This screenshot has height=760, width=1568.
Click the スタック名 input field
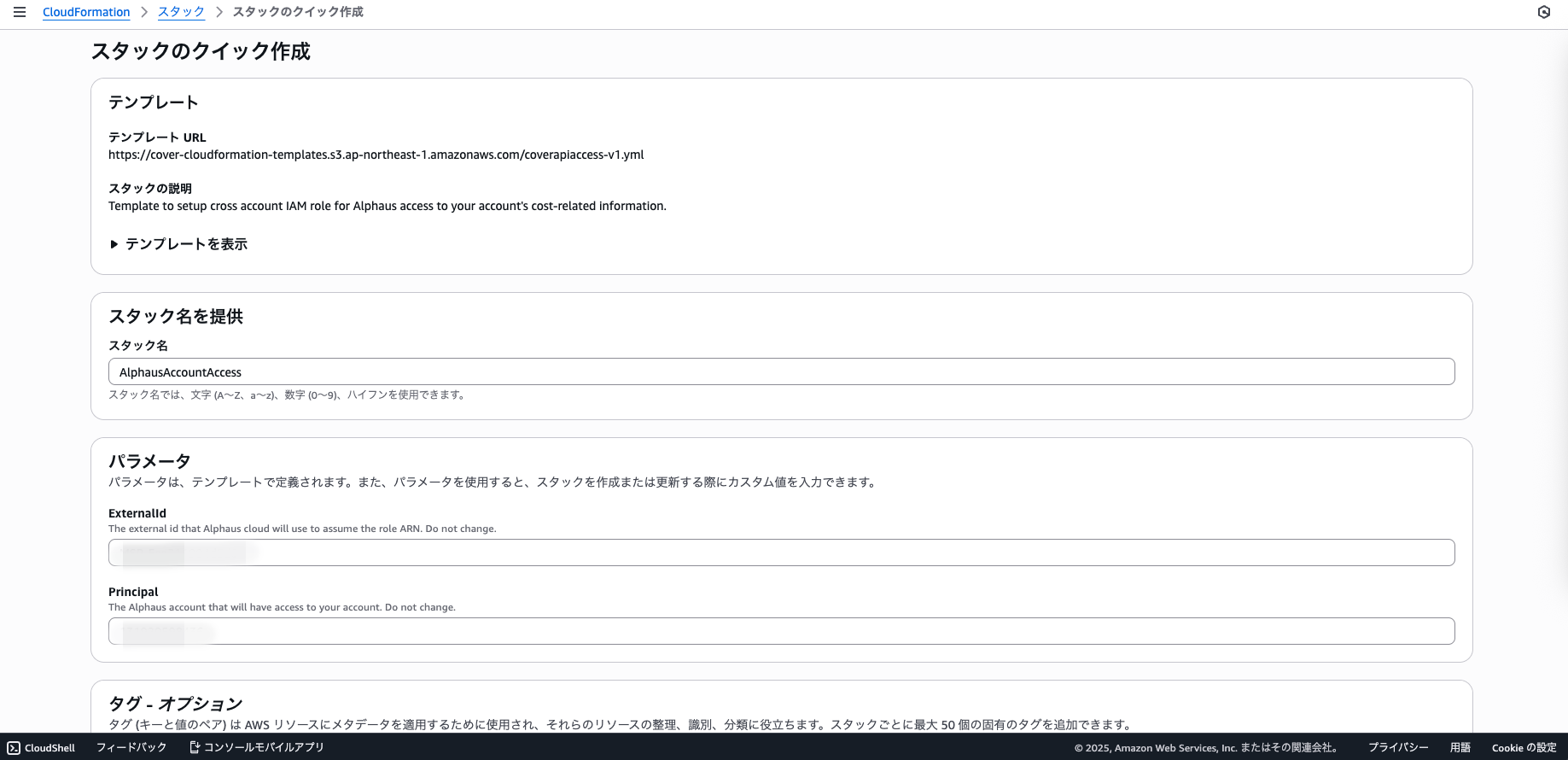point(781,371)
